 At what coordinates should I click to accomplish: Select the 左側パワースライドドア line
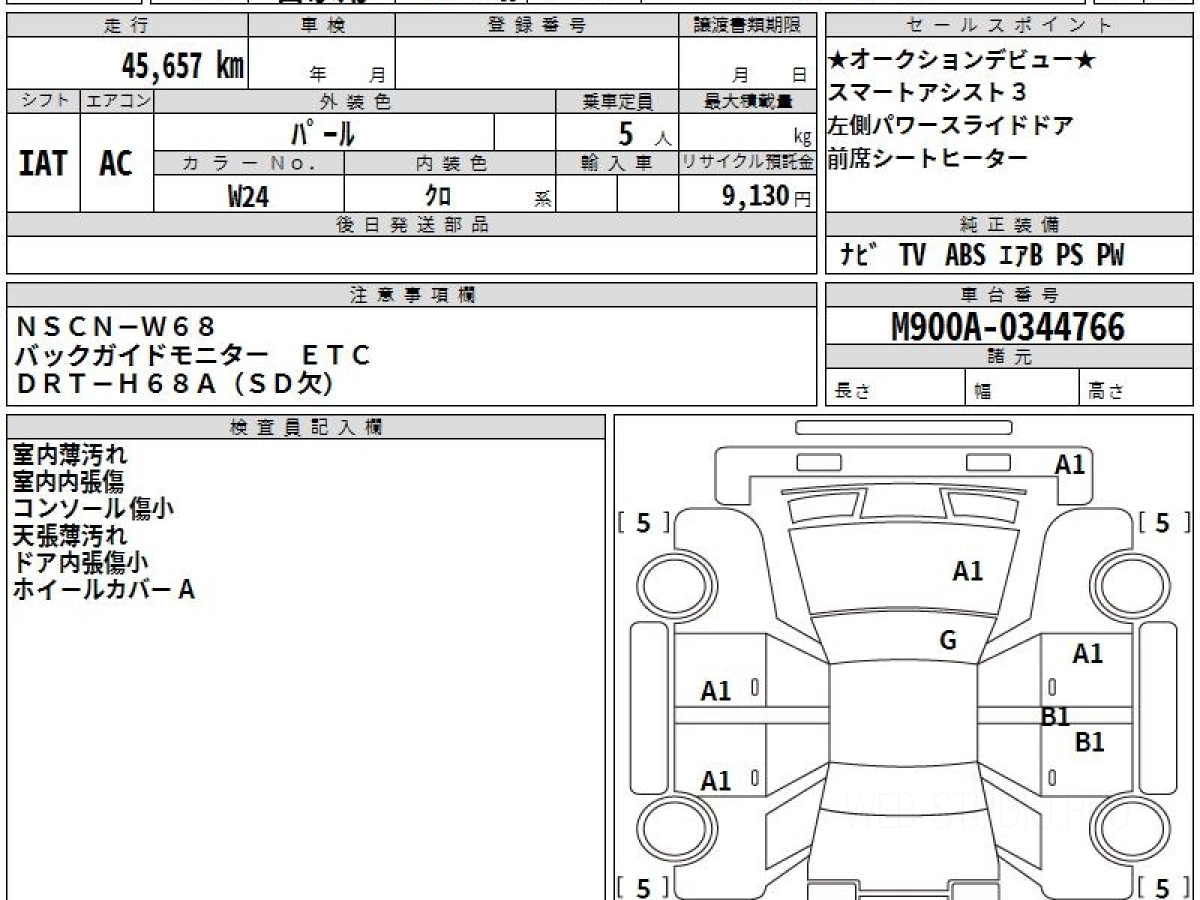pyautogui.click(x=951, y=126)
